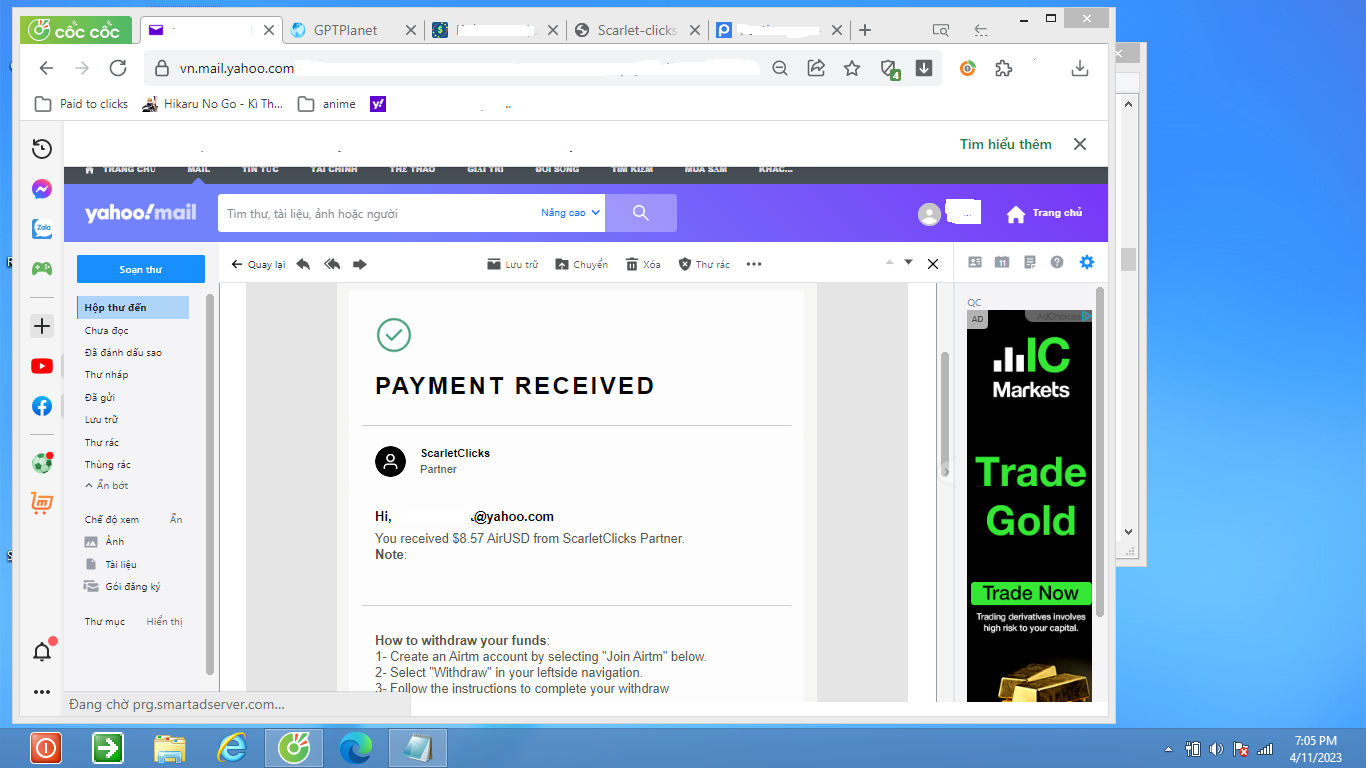Forward the email

(x=360, y=264)
